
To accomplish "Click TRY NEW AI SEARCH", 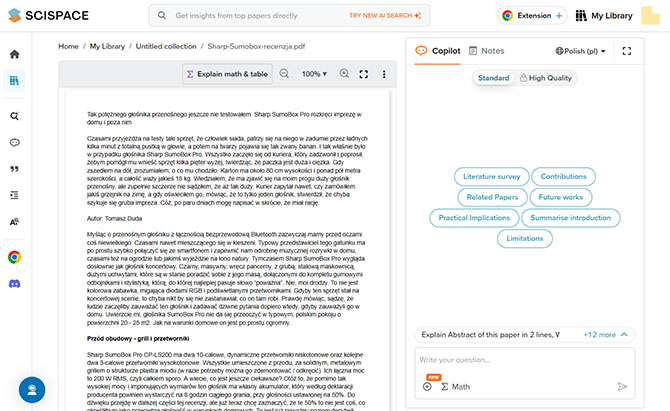I will coord(385,15).
